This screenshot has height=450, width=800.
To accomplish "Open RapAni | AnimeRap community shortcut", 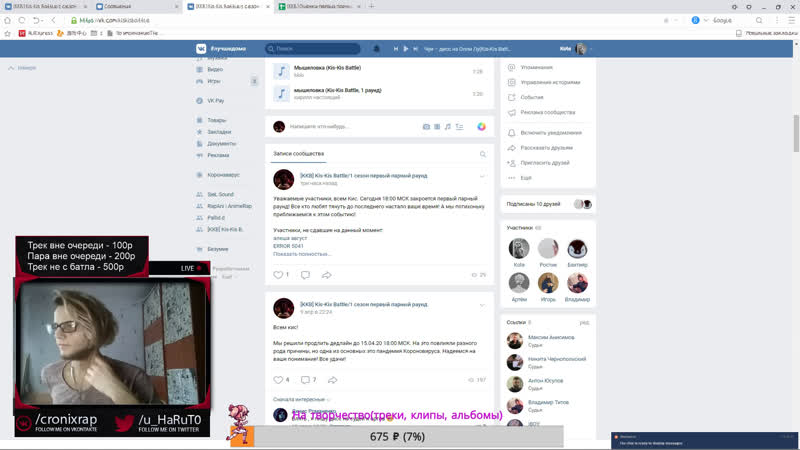I will point(229,206).
